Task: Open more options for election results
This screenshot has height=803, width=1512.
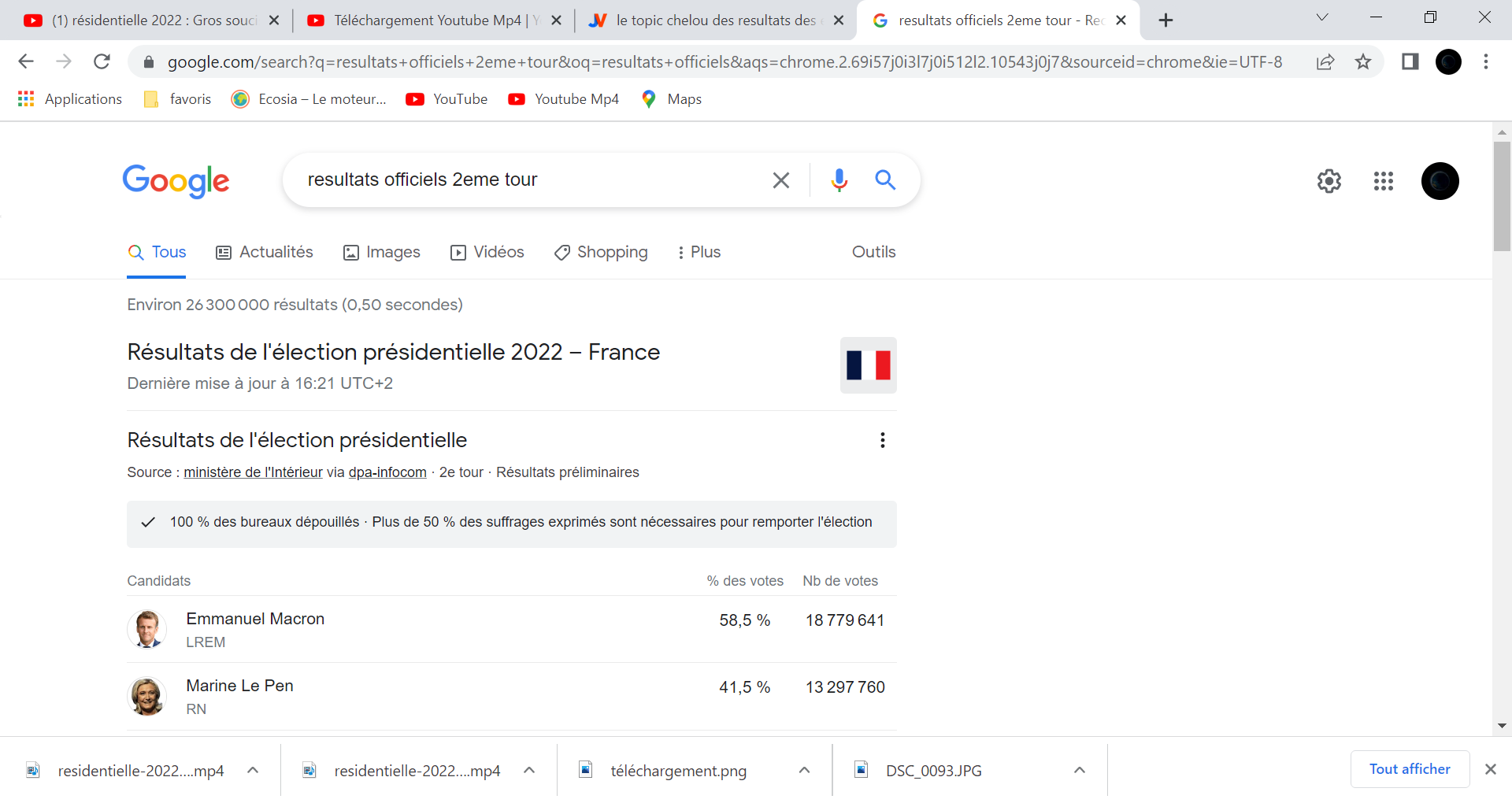Action: 882,440
